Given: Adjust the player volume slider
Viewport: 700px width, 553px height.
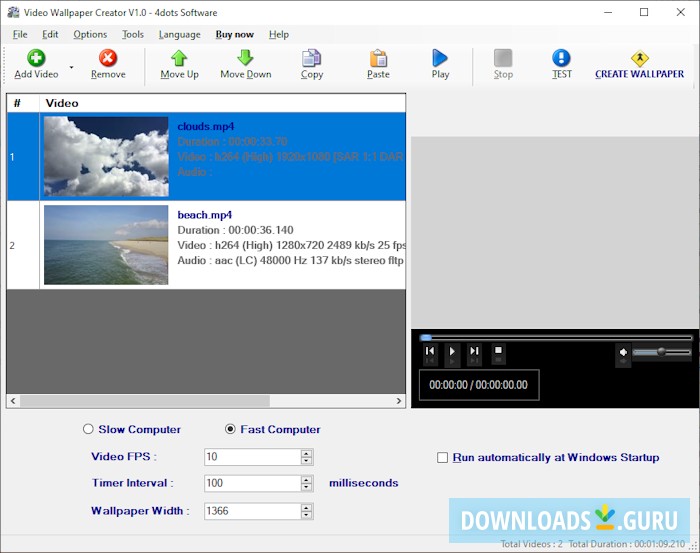Looking at the screenshot, I should [x=661, y=352].
